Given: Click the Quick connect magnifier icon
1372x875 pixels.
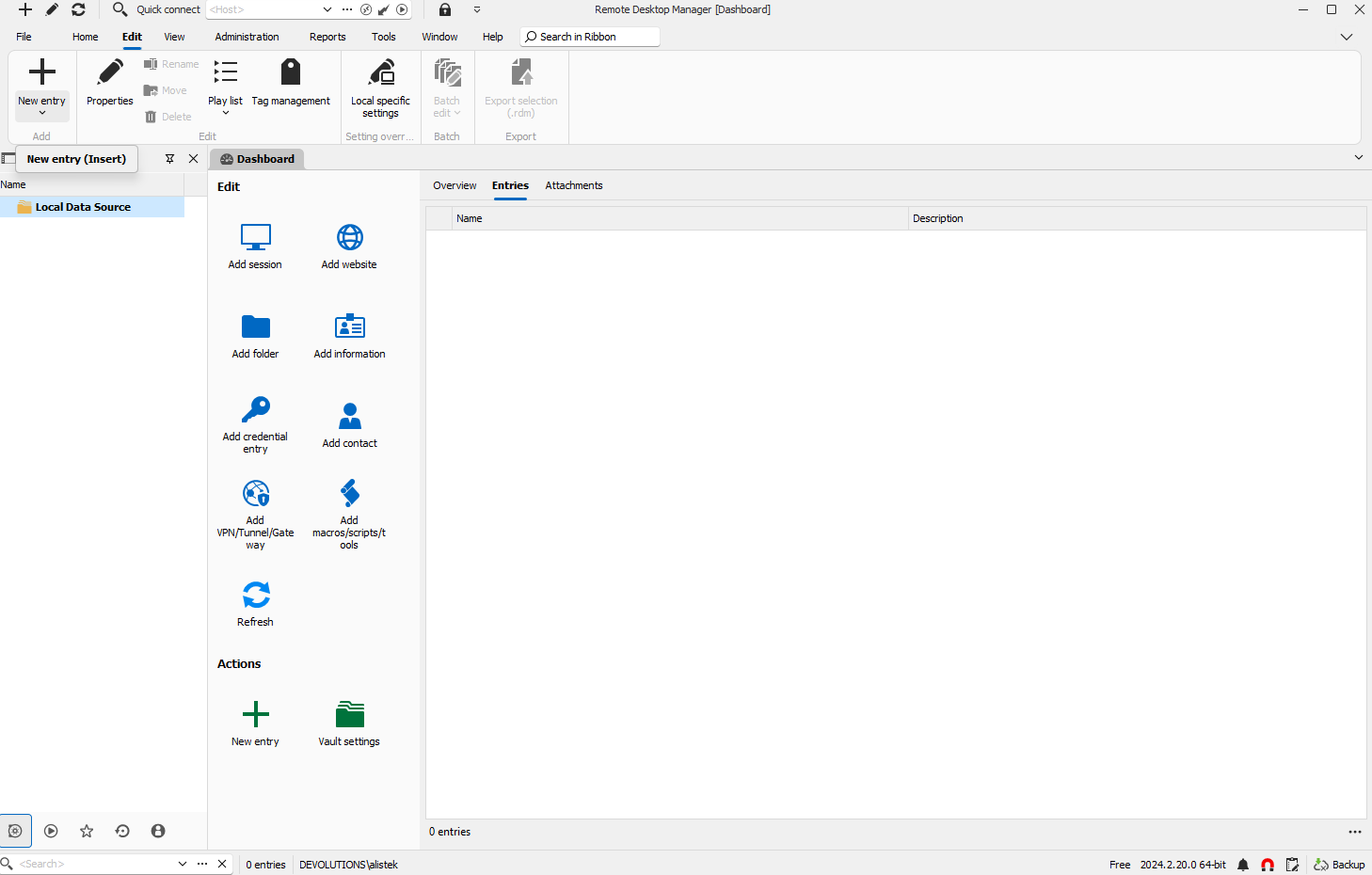Looking at the screenshot, I should pos(120,9).
